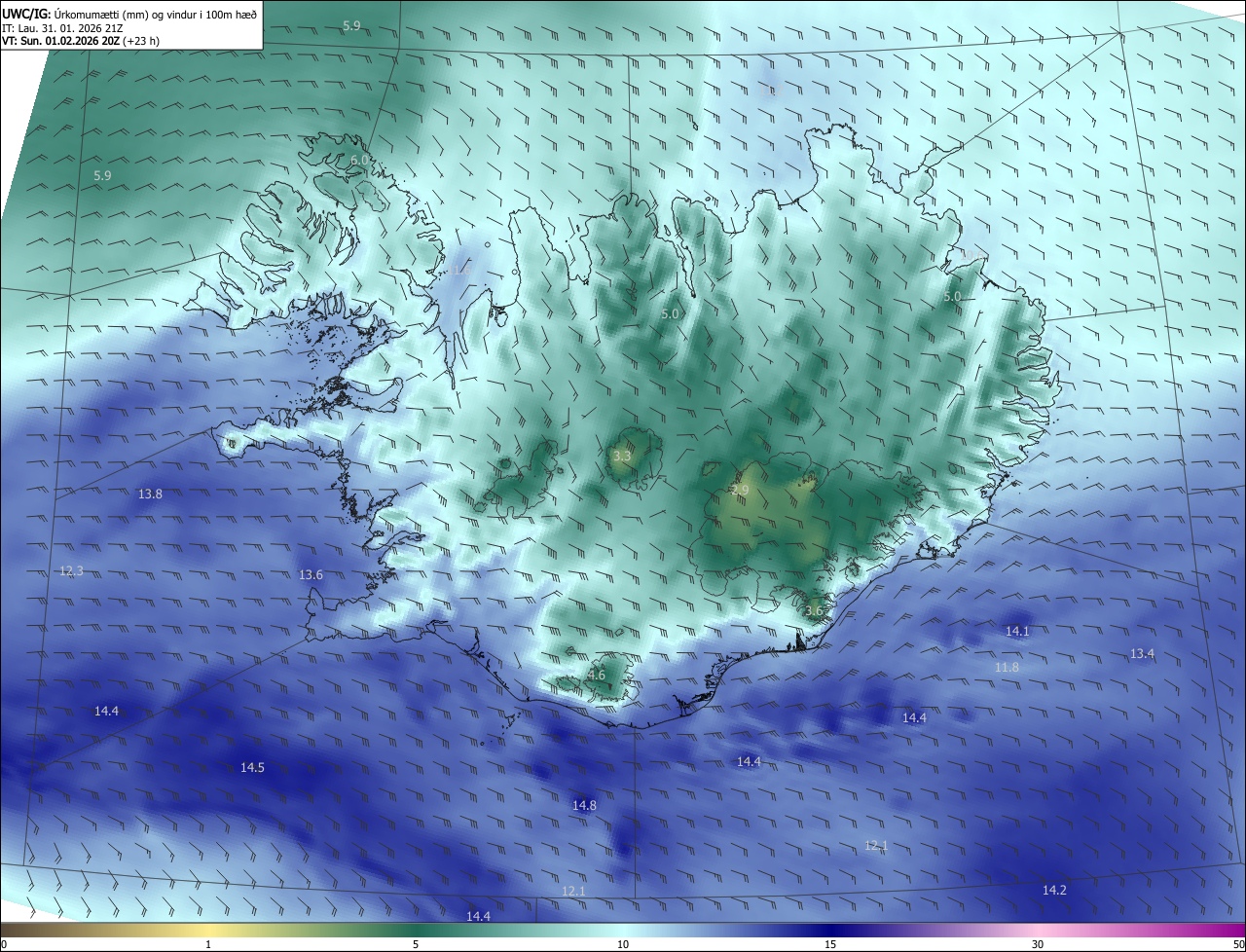This screenshot has width=1246, height=952.
Task: Click the 3.6 value label
Action: click(x=815, y=611)
